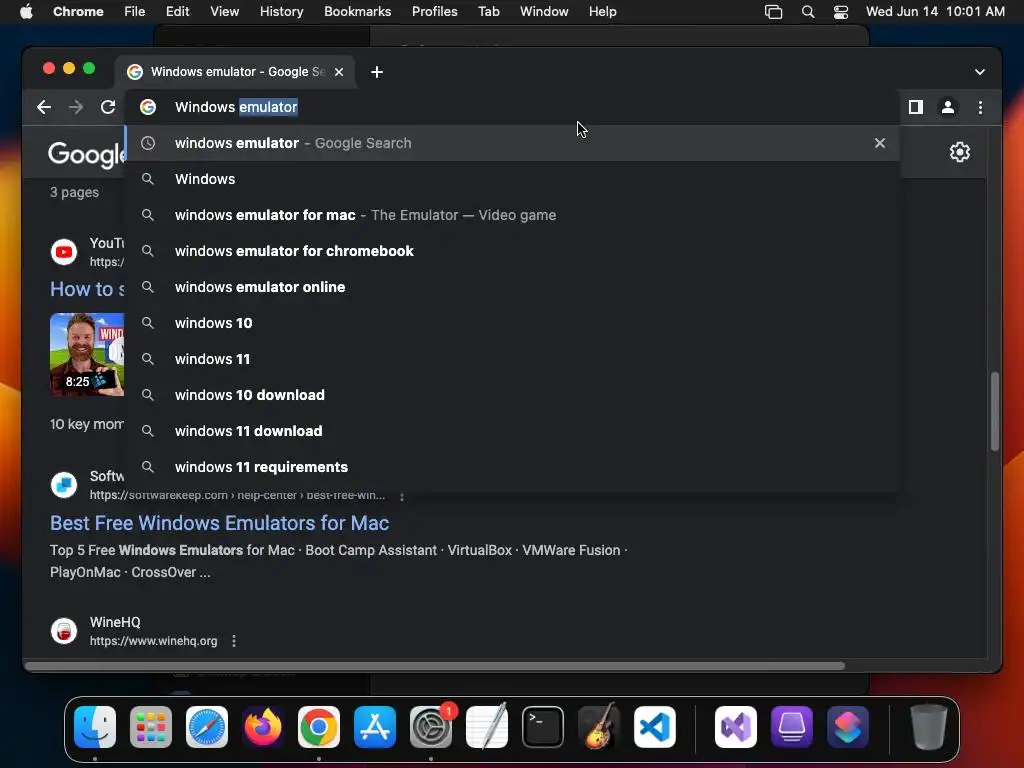The image size is (1024, 768).
Task: Open Launchpad from the Dock
Action: pos(151,727)
